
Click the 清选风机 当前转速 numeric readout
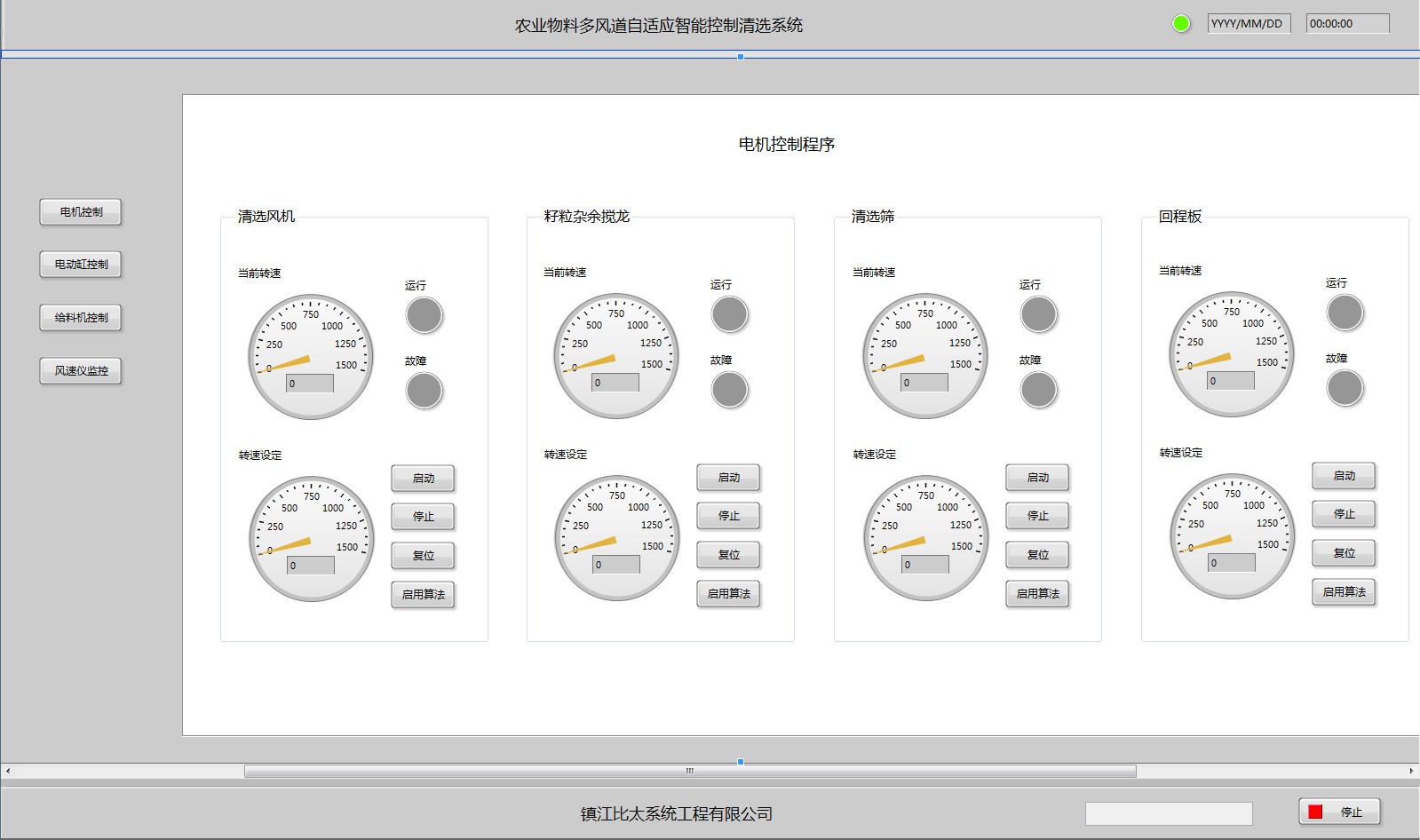[x=310, y=384]
